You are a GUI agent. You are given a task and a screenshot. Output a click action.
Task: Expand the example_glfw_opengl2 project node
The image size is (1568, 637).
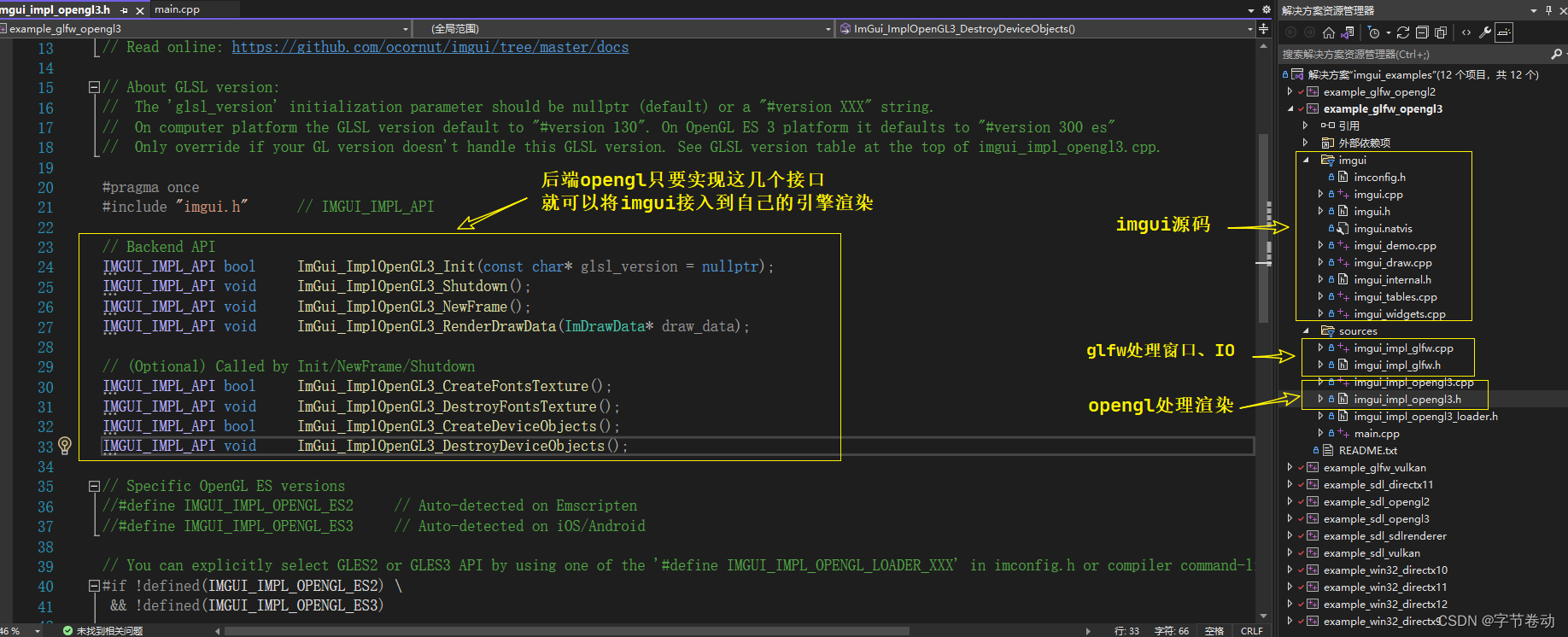(1290, 91)
